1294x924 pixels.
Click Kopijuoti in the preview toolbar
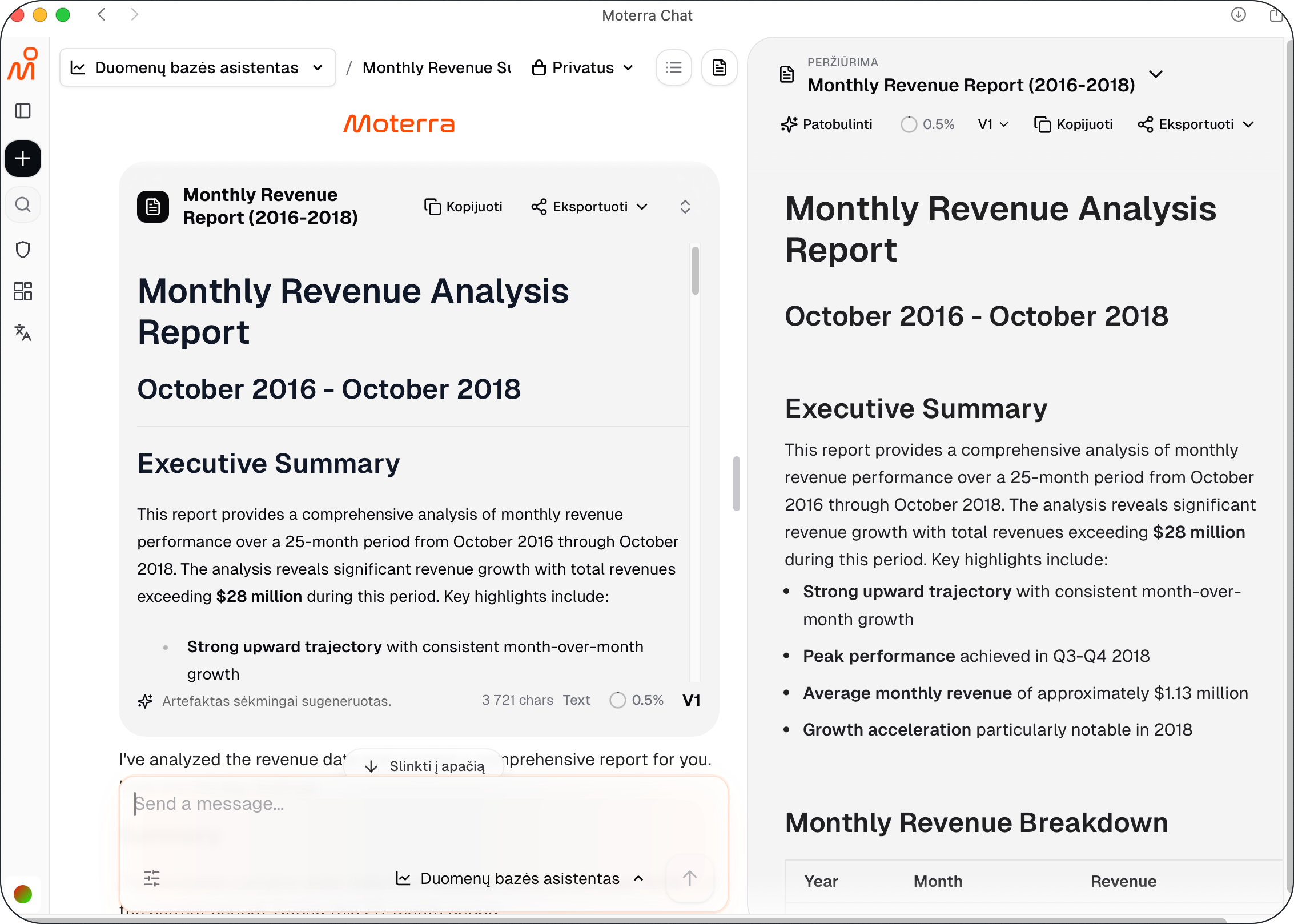point(1074,124)
